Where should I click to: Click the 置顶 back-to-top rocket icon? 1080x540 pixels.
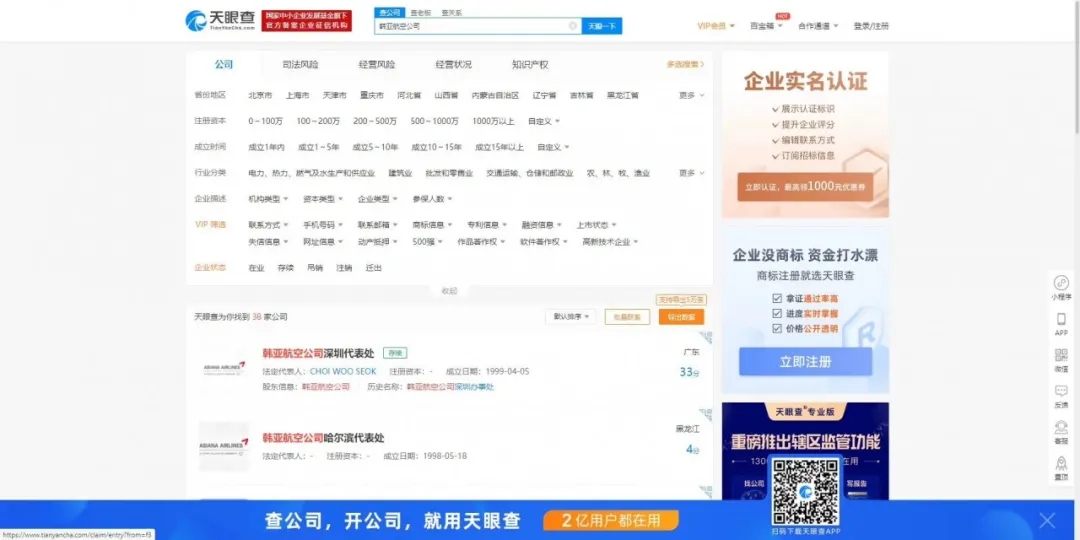pyautogui.click(x=1061, y=468)
